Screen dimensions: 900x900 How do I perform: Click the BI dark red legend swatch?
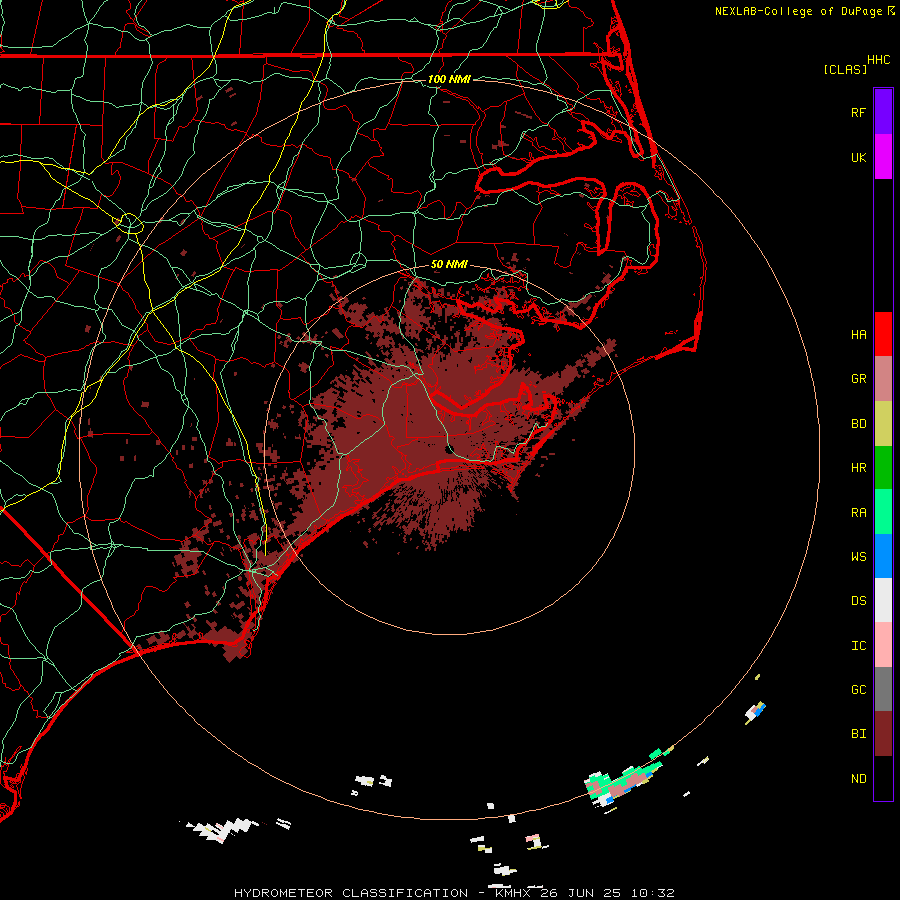click(883, 734)
